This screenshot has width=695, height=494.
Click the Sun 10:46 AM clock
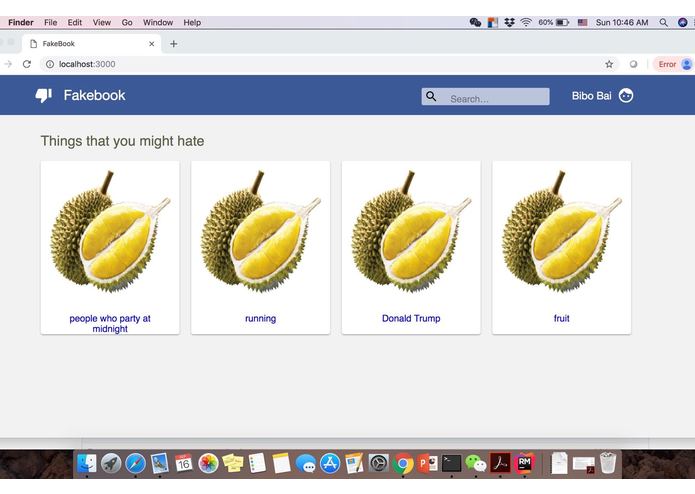[622, 23]
